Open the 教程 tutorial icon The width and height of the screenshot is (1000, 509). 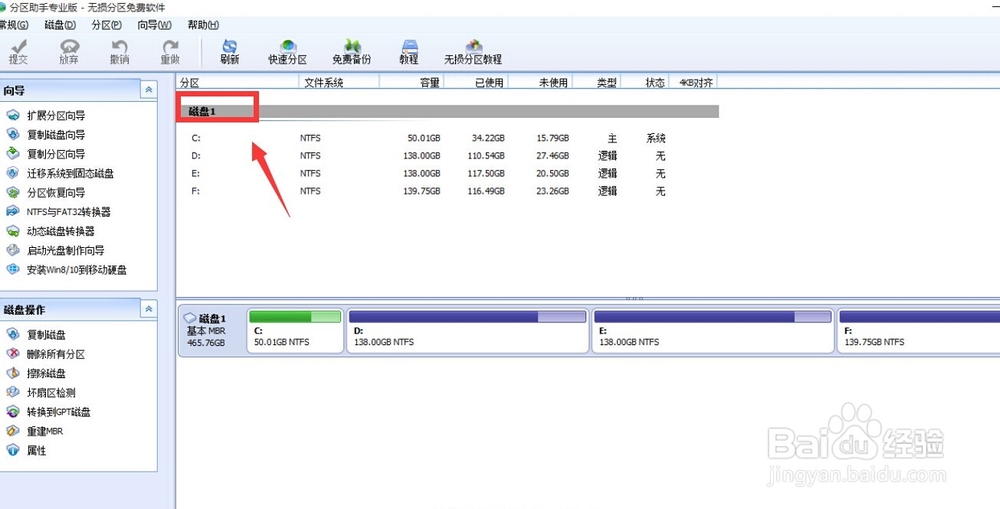[409, 52]
